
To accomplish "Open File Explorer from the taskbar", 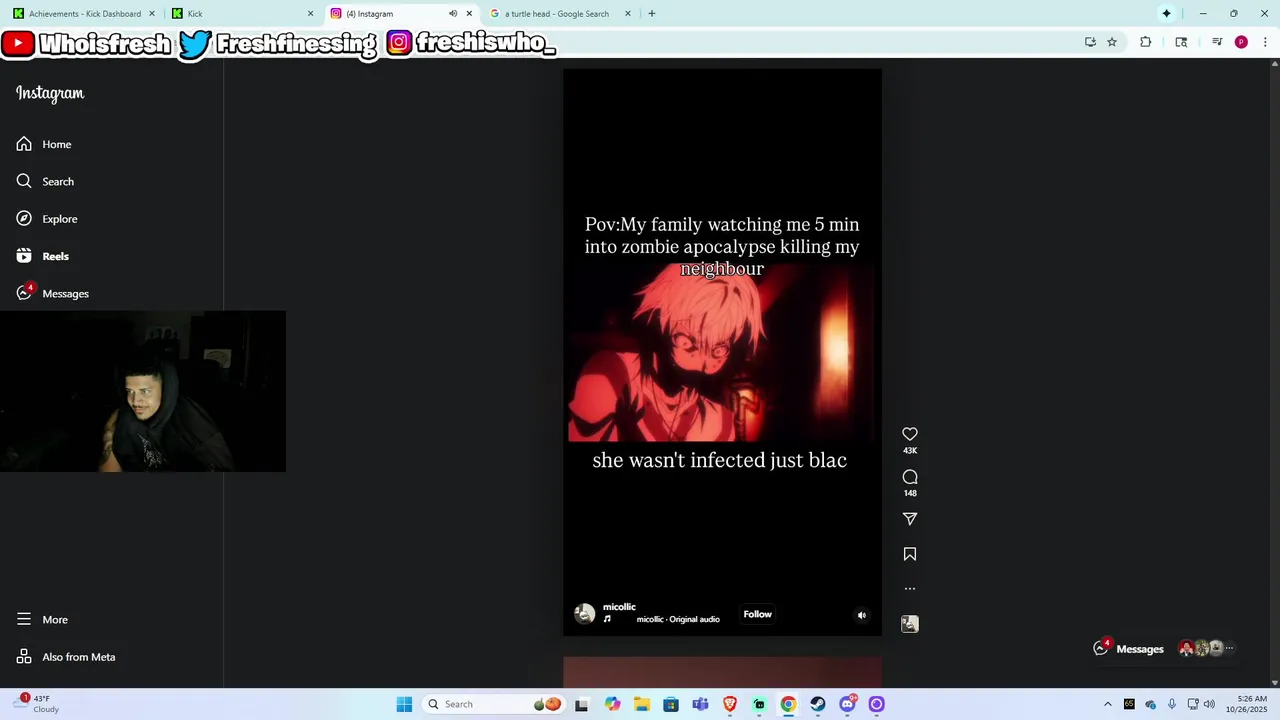I will (641, 704).
